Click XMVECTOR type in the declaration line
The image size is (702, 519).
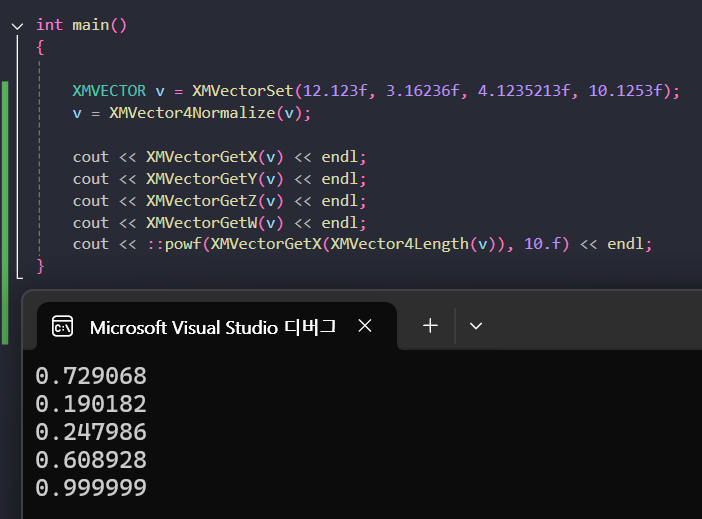(109, 91)
